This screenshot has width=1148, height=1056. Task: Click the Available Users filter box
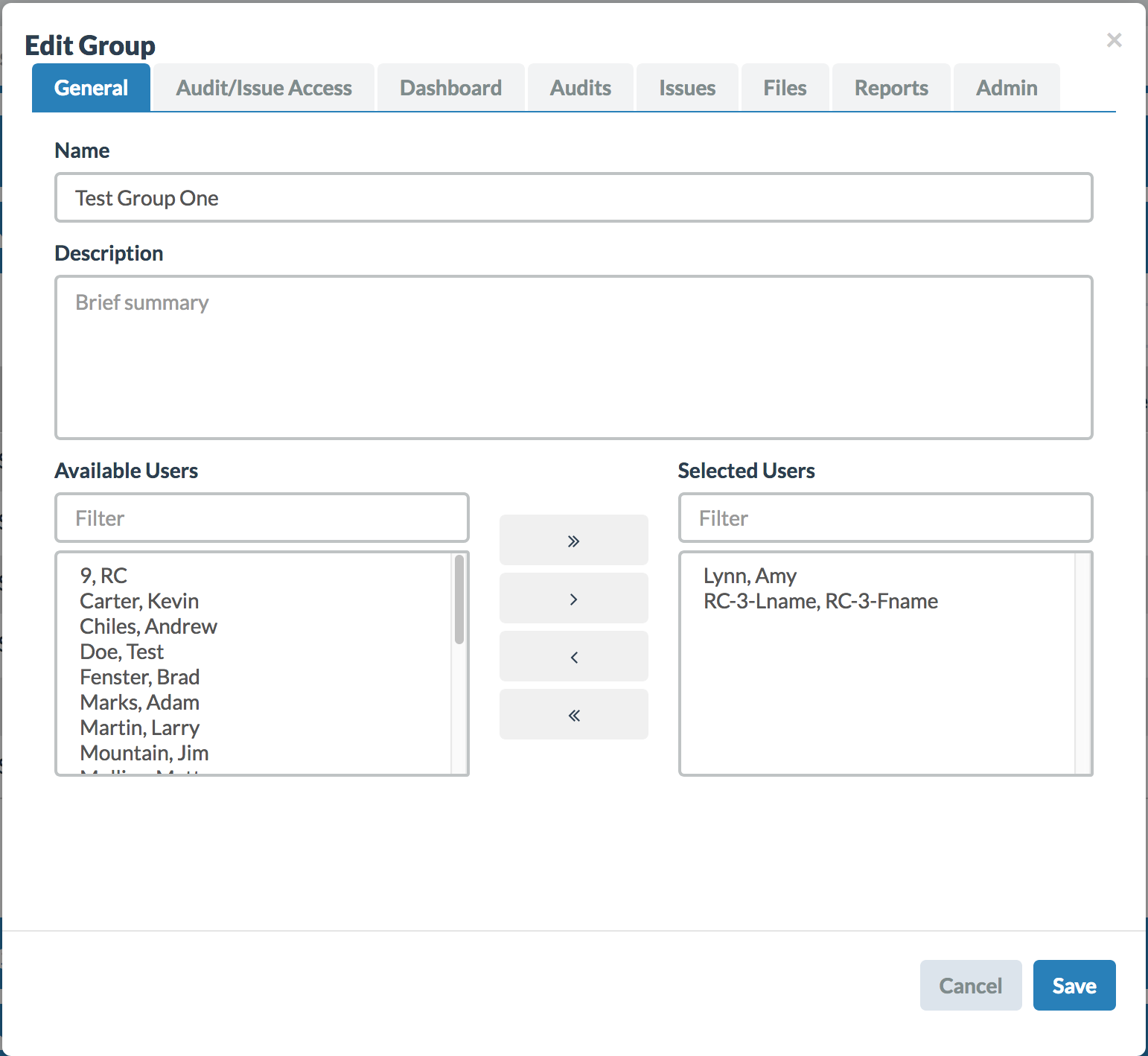262,518
